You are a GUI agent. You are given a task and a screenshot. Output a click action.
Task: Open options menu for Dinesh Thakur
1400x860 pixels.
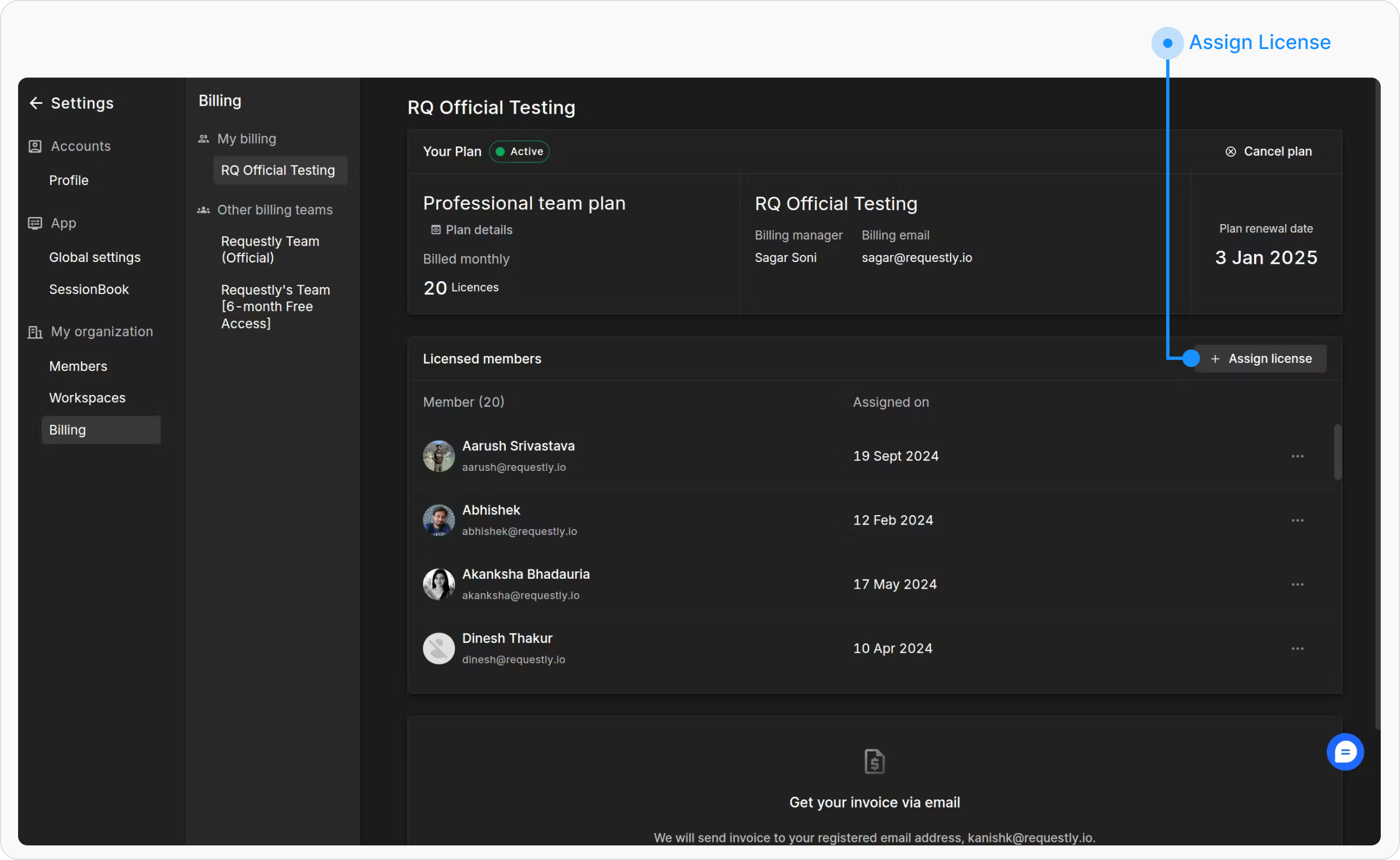tap(1297, 649)
